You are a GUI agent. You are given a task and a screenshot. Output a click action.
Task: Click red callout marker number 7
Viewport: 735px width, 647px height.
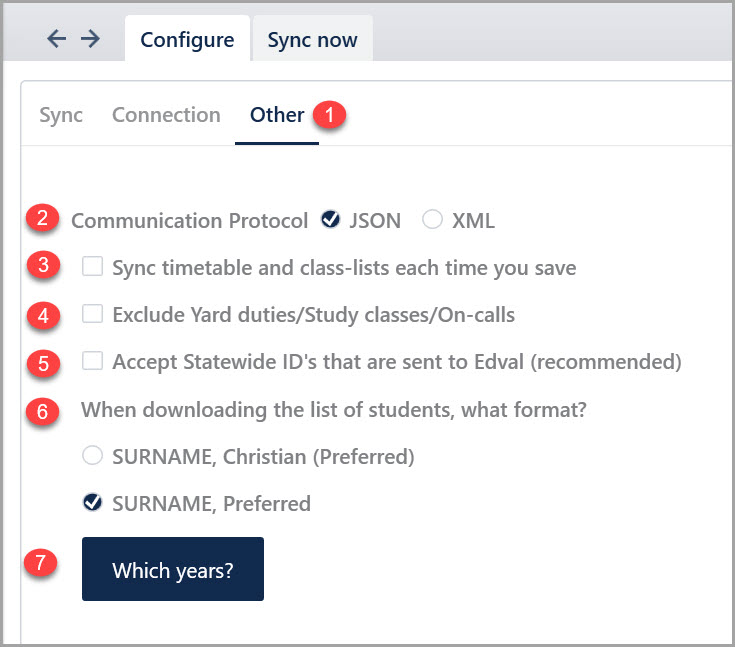click(40, 563)
